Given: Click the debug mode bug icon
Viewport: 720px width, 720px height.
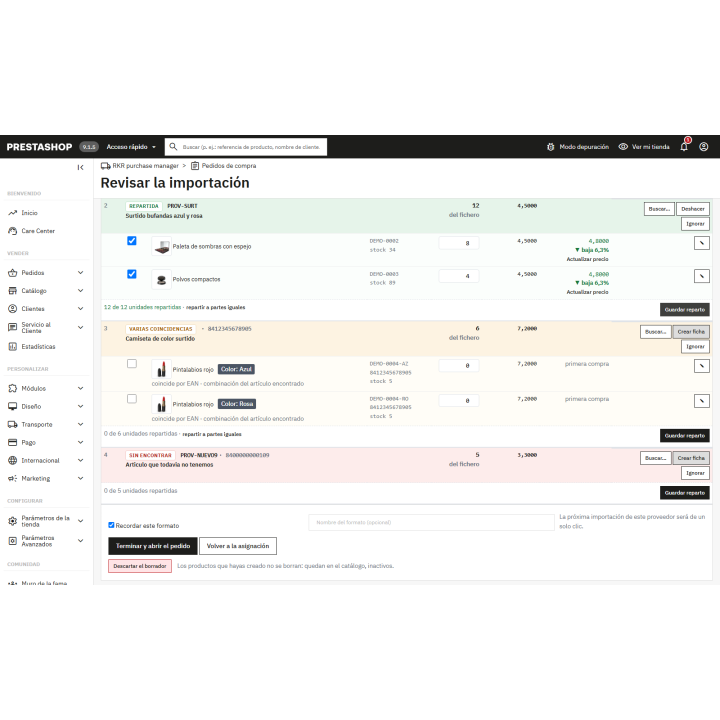Looking at the screenshot, I should coord(551,146).
